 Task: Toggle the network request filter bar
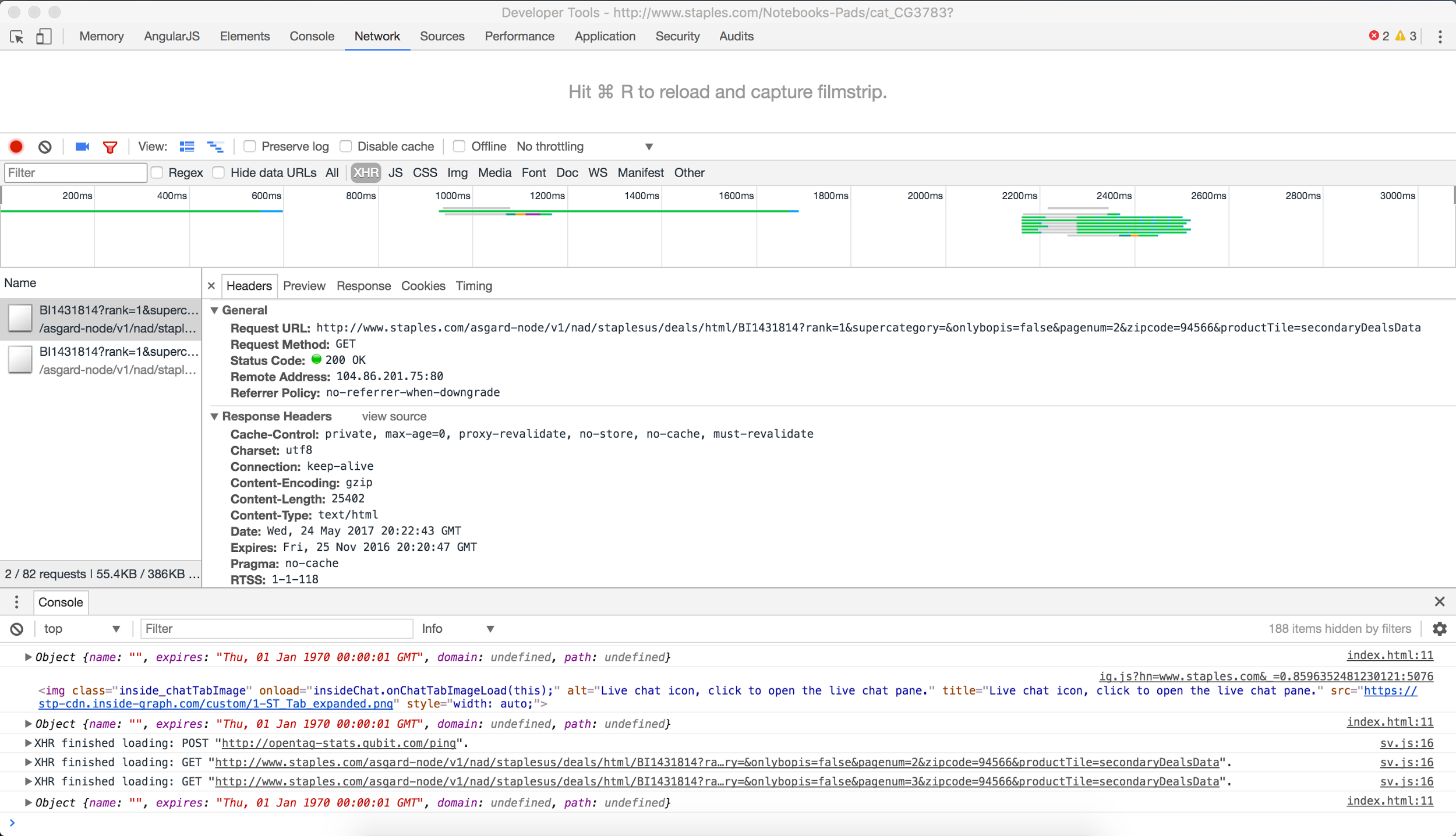[x=110, y=146]
